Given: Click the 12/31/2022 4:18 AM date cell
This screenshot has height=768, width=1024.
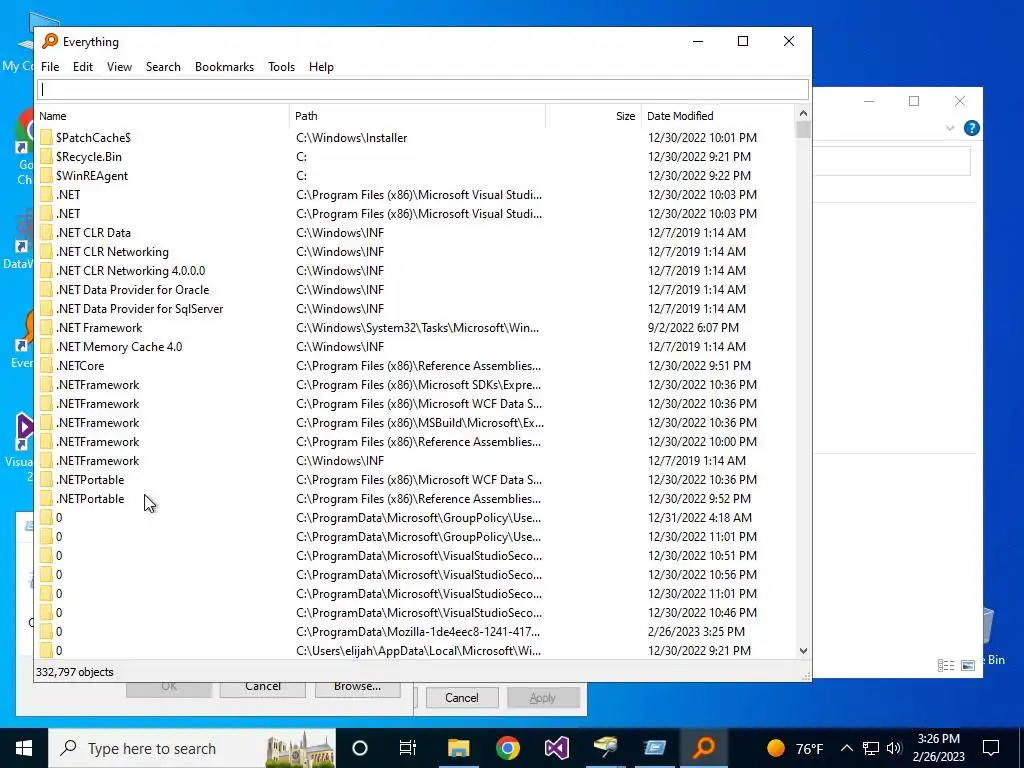Looking at the screenshot, I should (699, 518).
